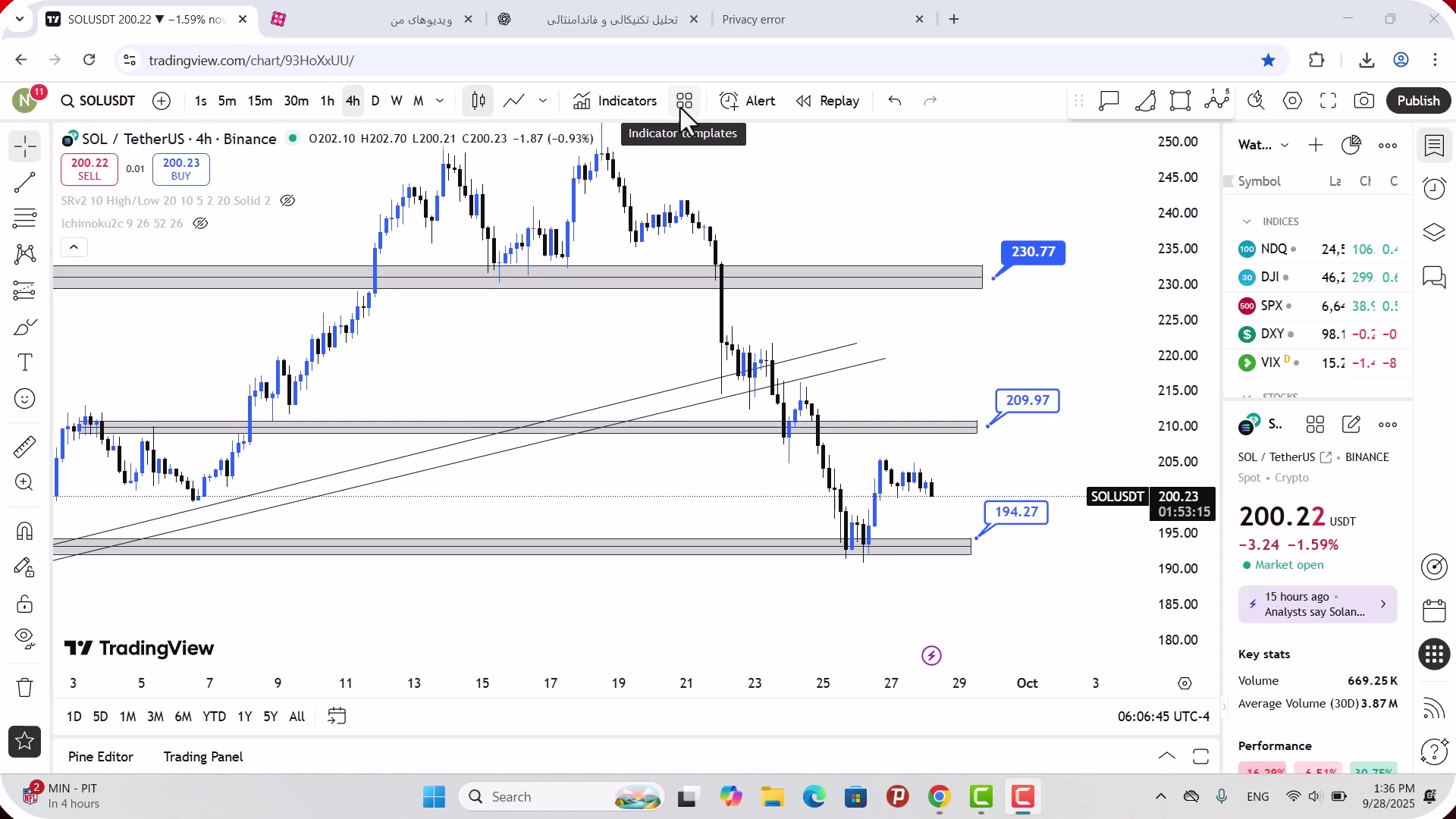This screenshot has width=1456, height=819.
Task: Open price scale settings gear
Action: pyautogui.click(x=1185, y=683)
